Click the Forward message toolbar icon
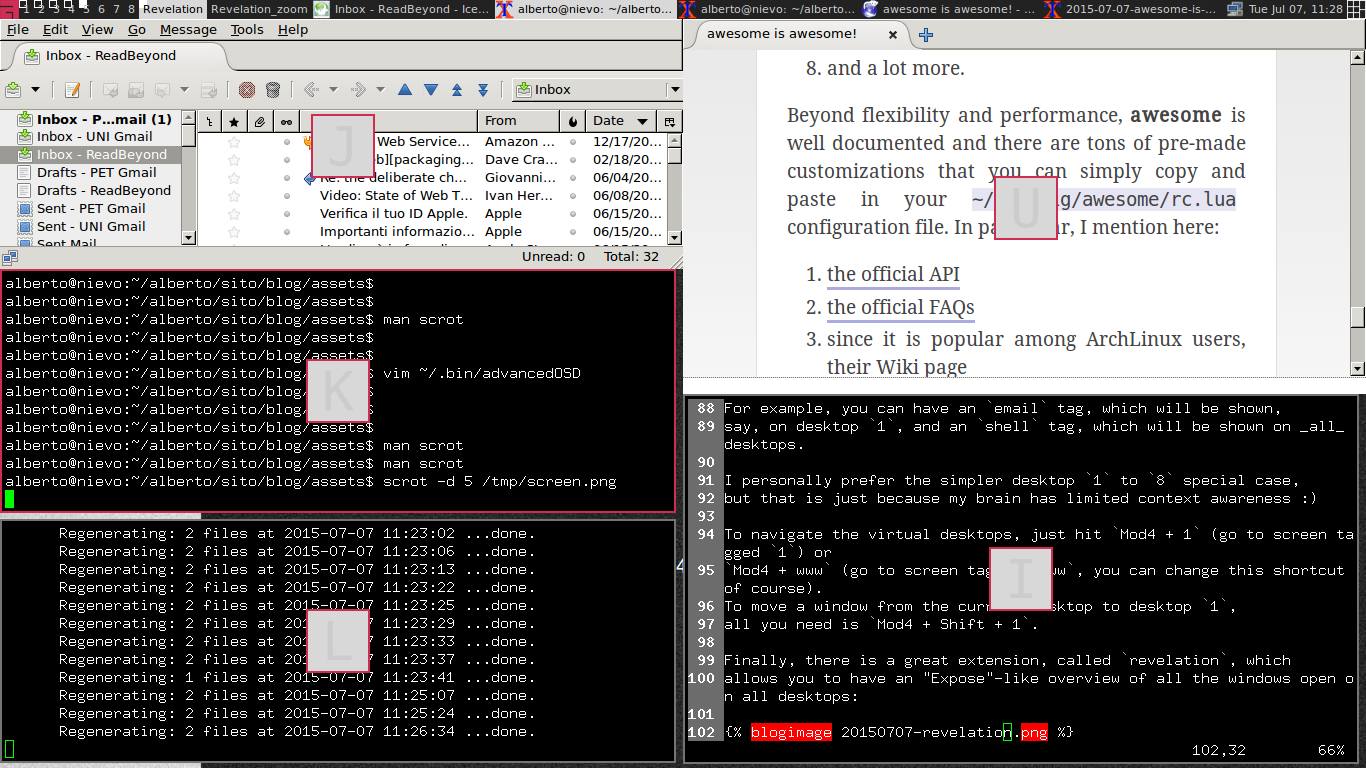The width and height of the screenshot is (1366, 768). click(162, 90)
